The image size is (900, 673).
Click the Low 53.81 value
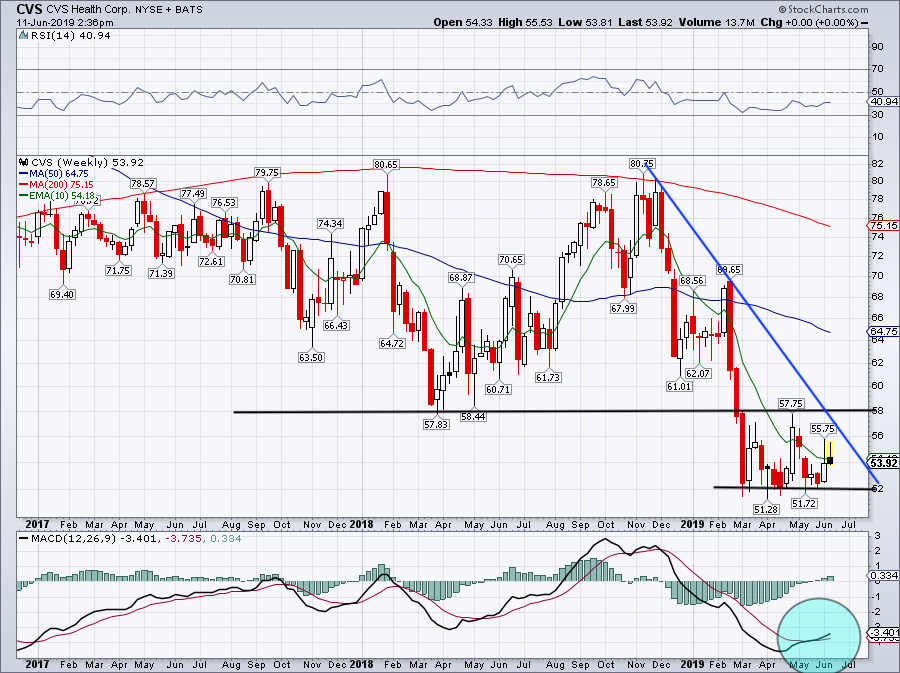[x=585, y=22]
